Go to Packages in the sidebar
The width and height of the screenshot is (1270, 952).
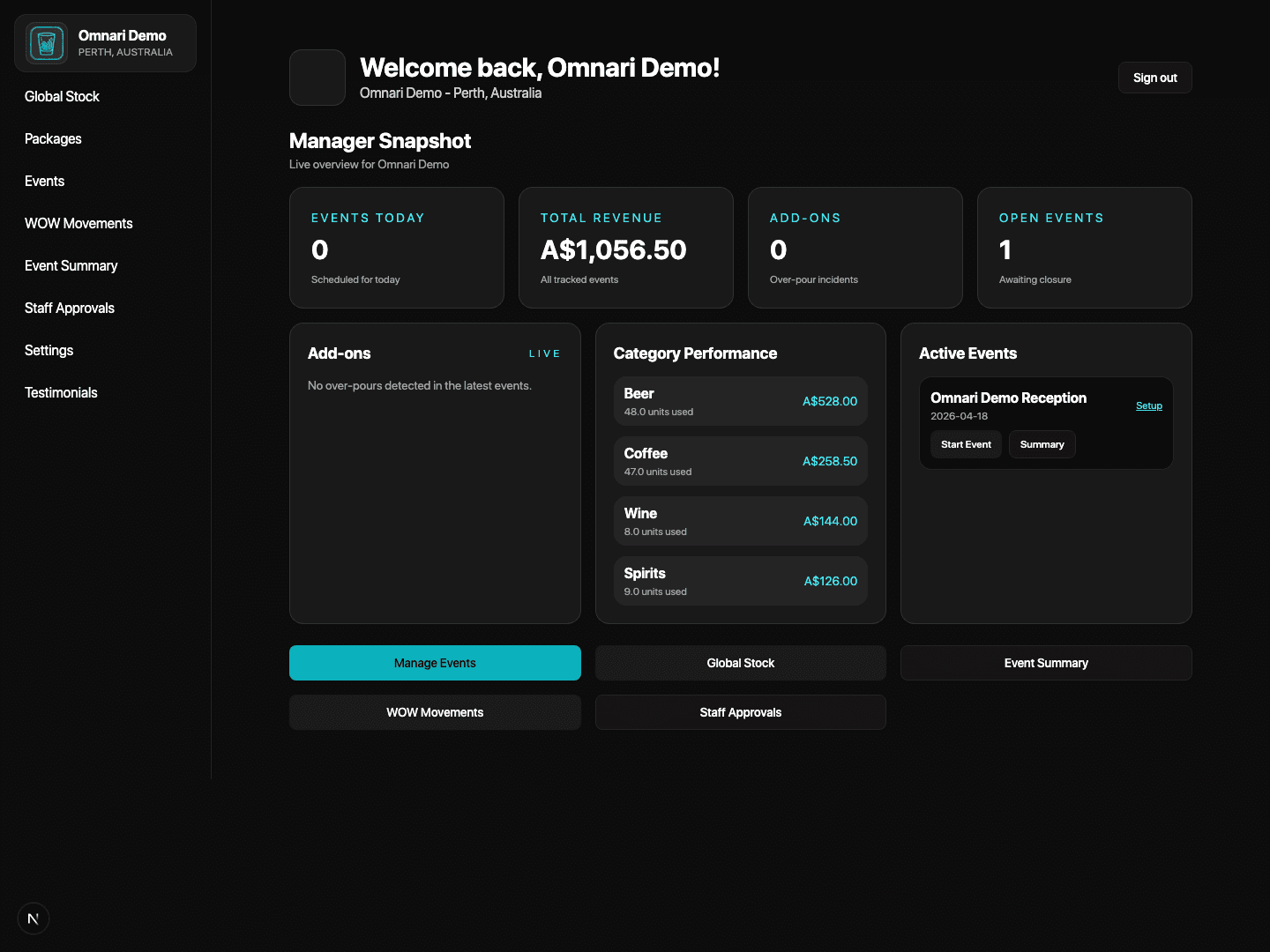click(x=53, y=139)
